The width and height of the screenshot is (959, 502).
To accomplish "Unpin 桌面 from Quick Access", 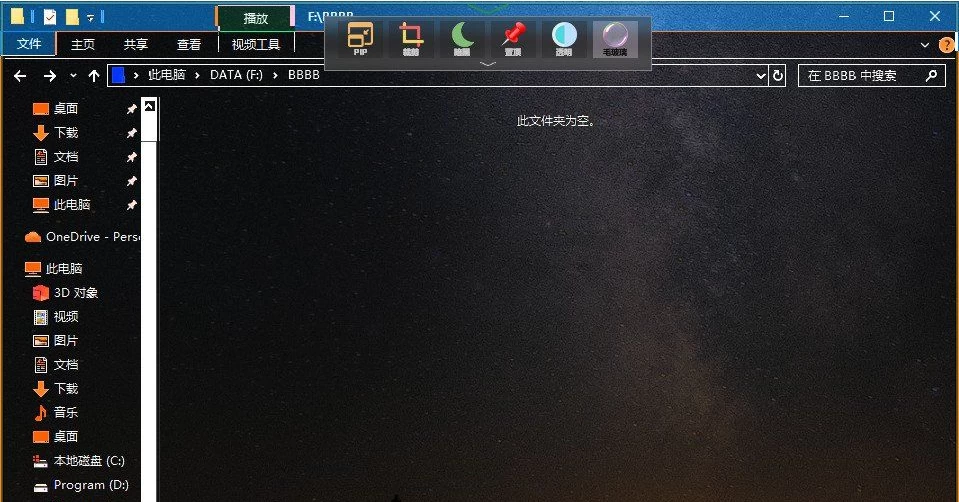I will tap(131, 109).
